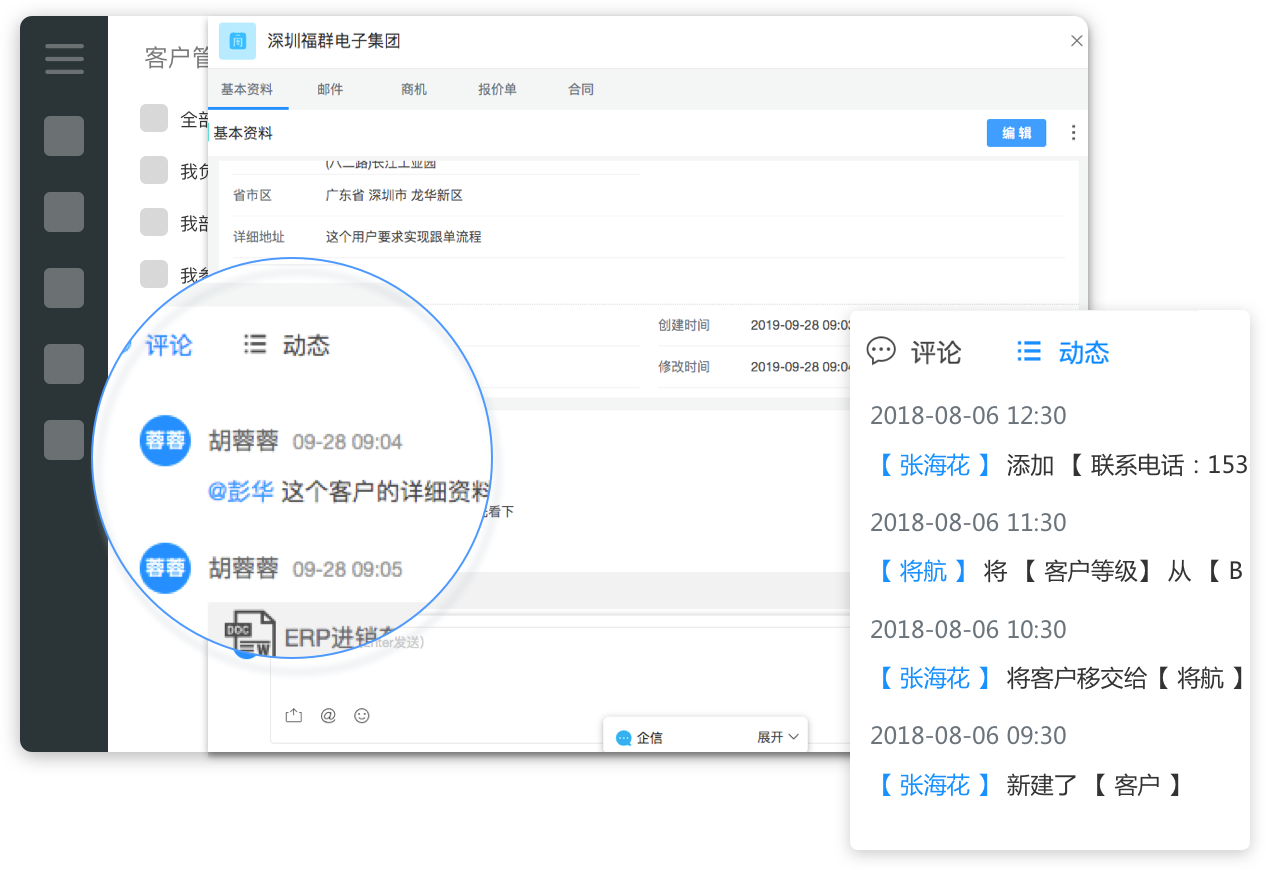Click the first gray sidebar module icon
The width and height of the screenshot is (1266, 870).
[x=64, y=136]
